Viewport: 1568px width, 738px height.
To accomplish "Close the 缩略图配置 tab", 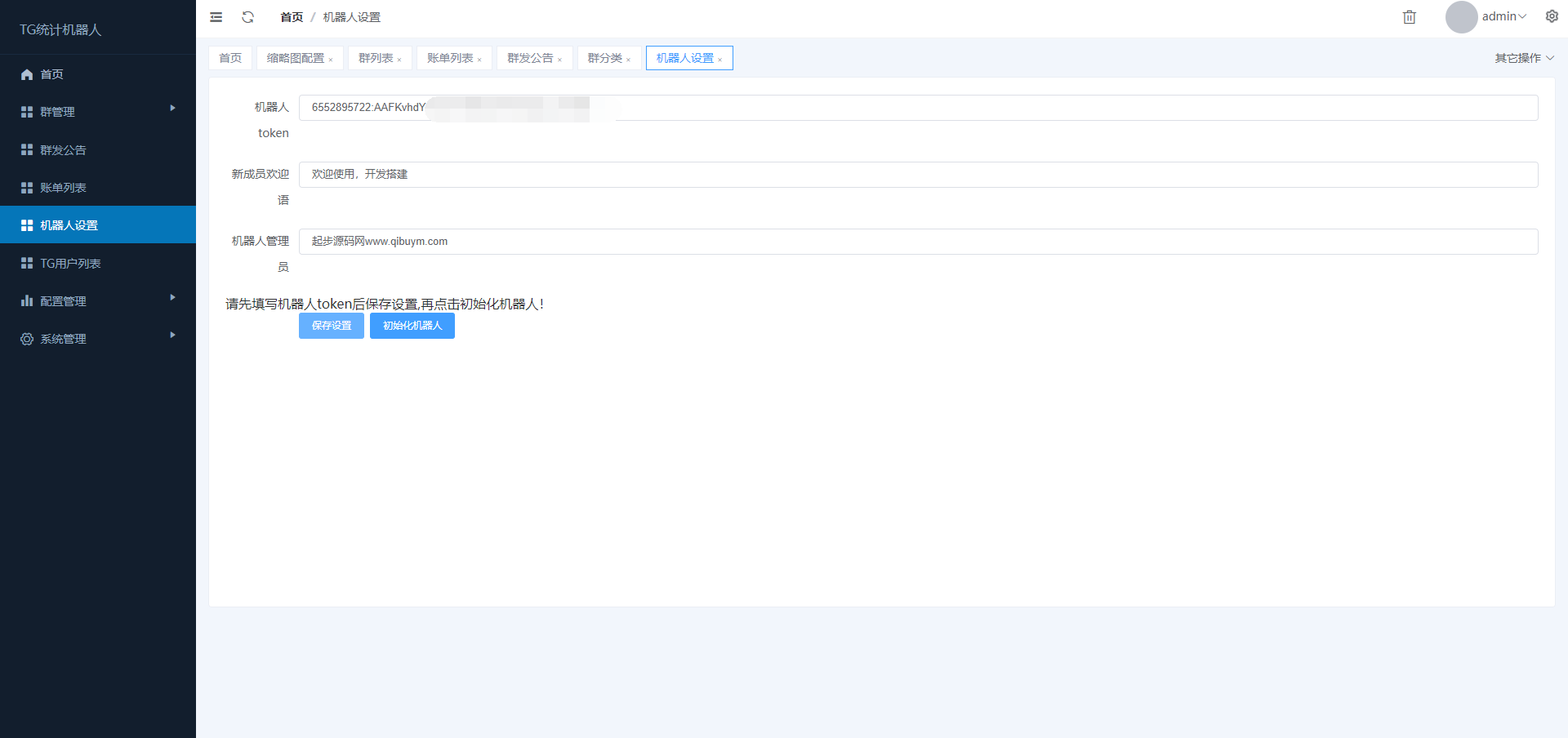I will point(331,60).
